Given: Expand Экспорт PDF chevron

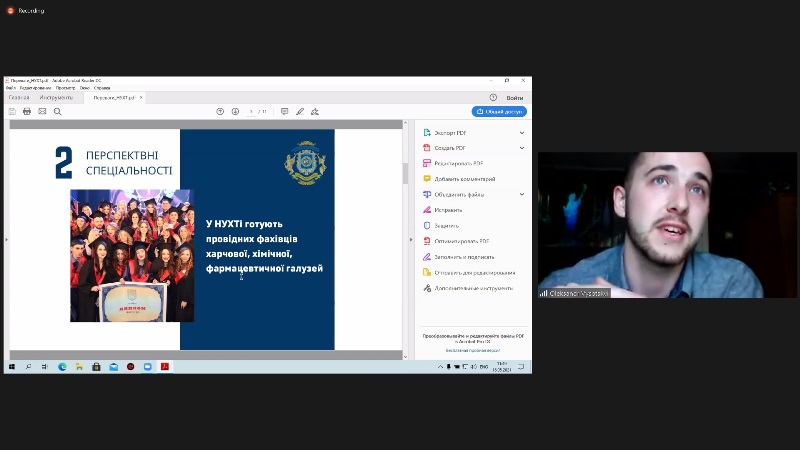Looking at the screenshot, I should pyautogui.click(x=521, y=133).
